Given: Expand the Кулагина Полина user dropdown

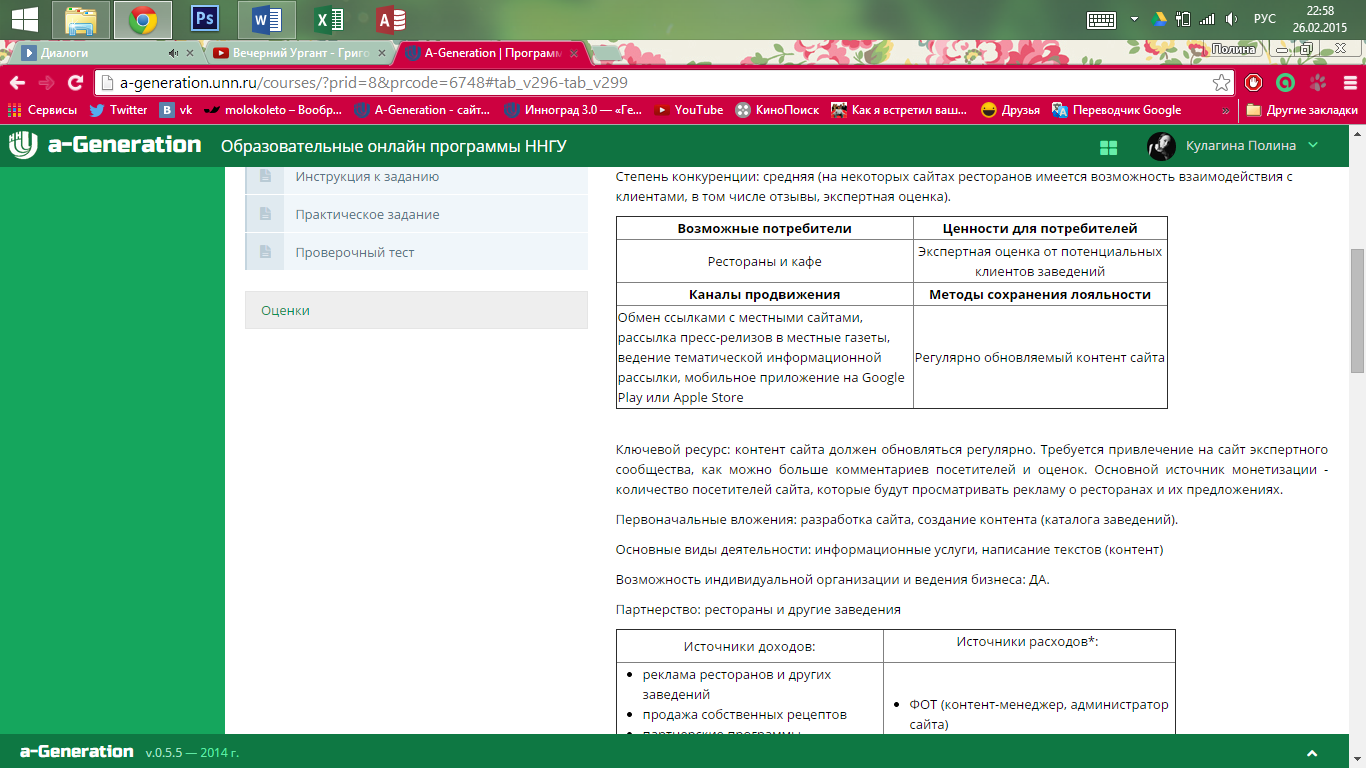Looking at the screenshot, I should (x=1313, y=145).
